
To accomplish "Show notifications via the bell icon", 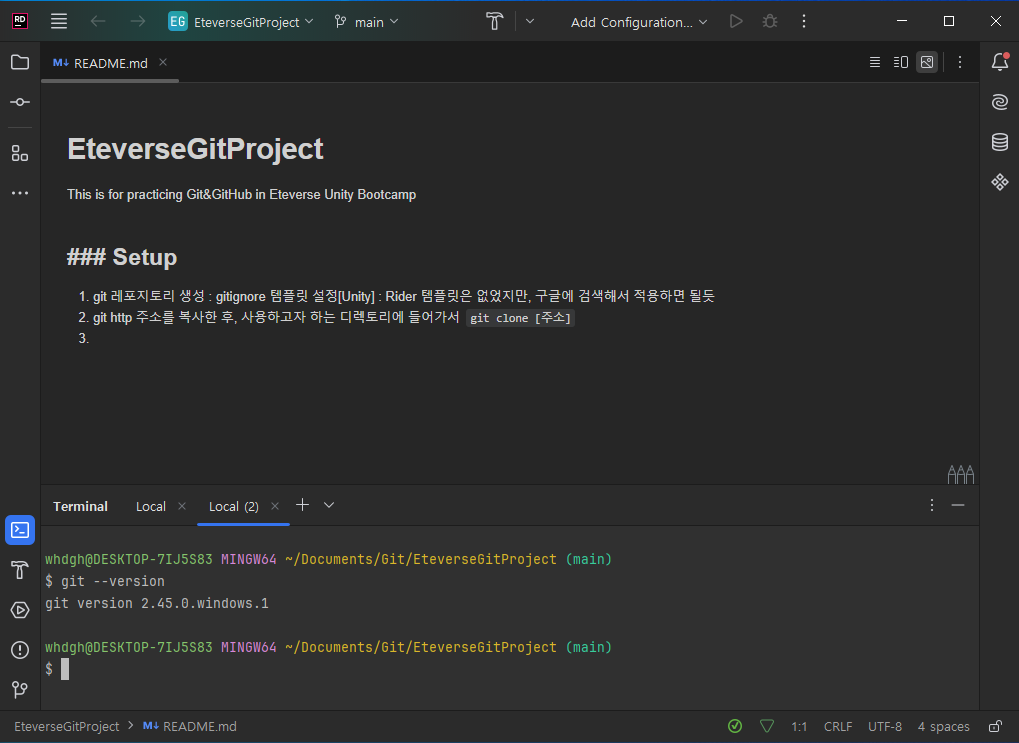I will pyautogui.click(x=999, y=62).
